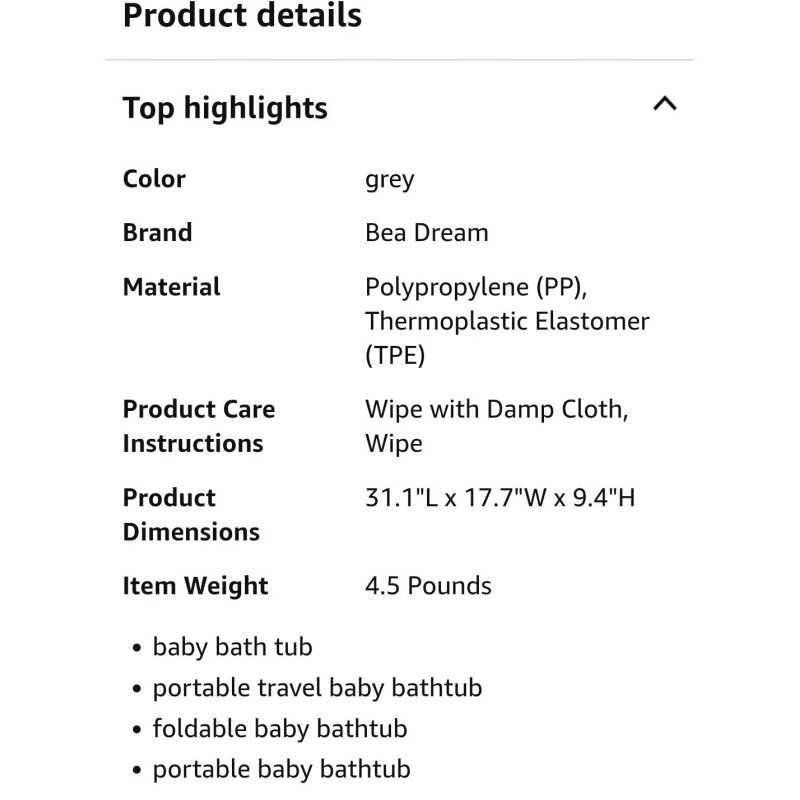Click the Item Weight label
800x800 pixels.
click(195, 585)
